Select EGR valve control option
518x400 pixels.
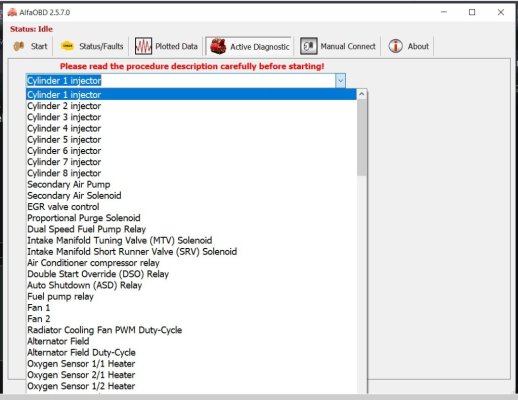click(x=191, y=207)
